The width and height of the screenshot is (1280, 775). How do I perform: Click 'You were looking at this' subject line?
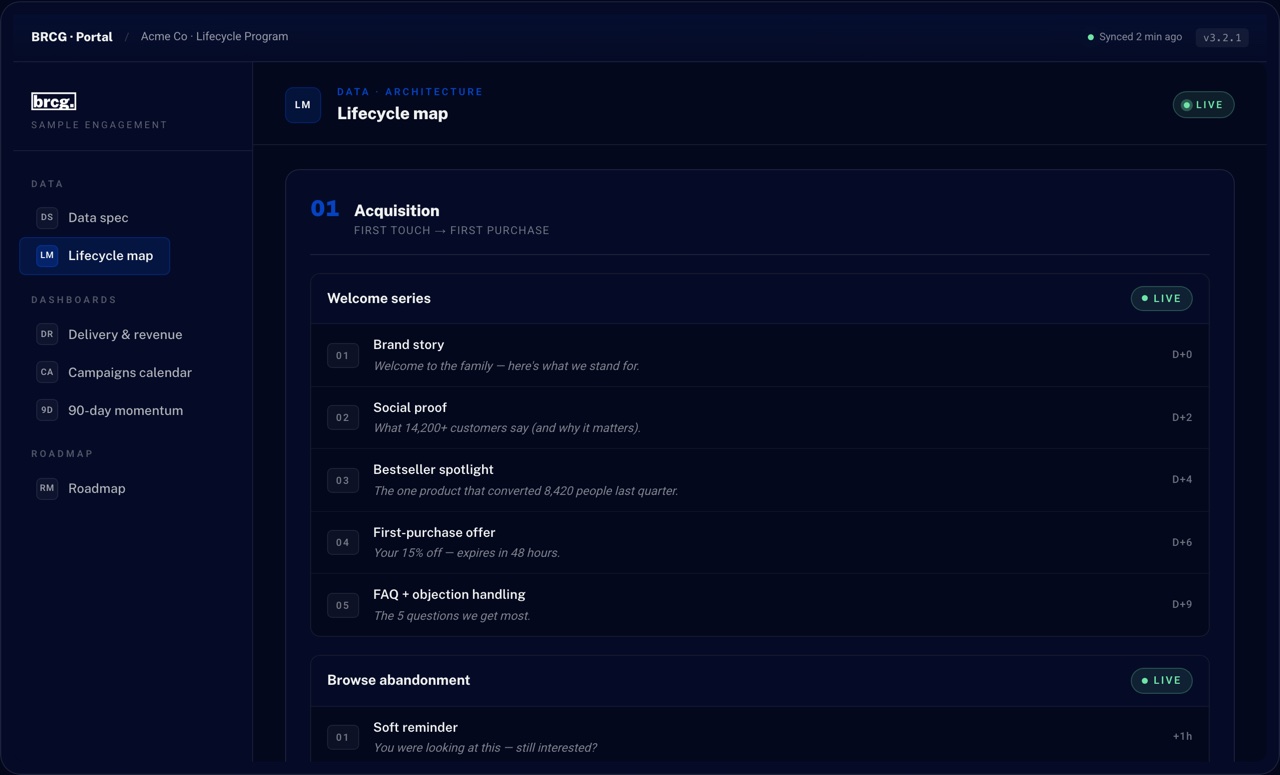[485, 748]
